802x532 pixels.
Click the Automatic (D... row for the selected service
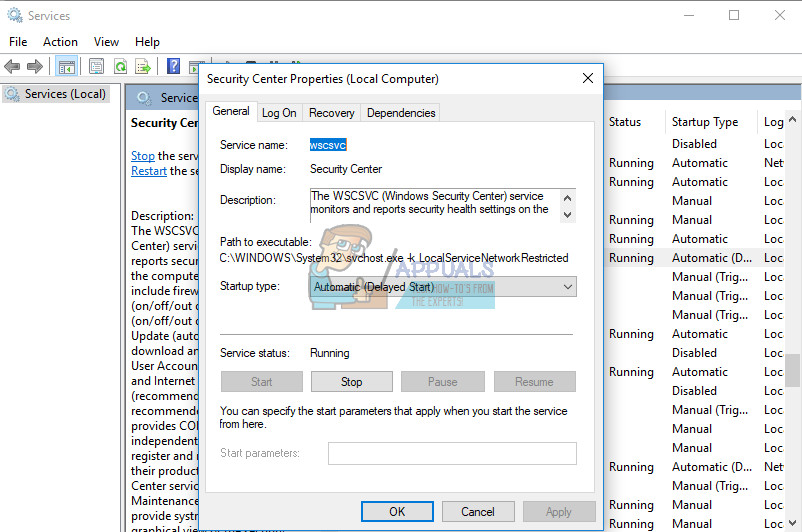pos(712,258)
